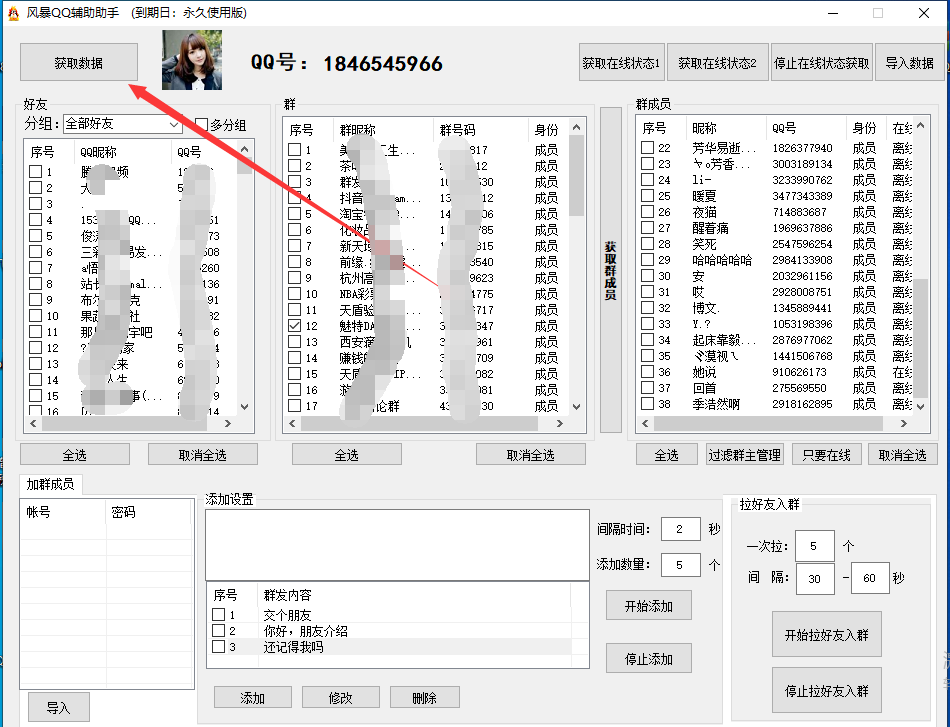Click the group list scroll-right arrow

pyautogui.click(x=560, y=423)
